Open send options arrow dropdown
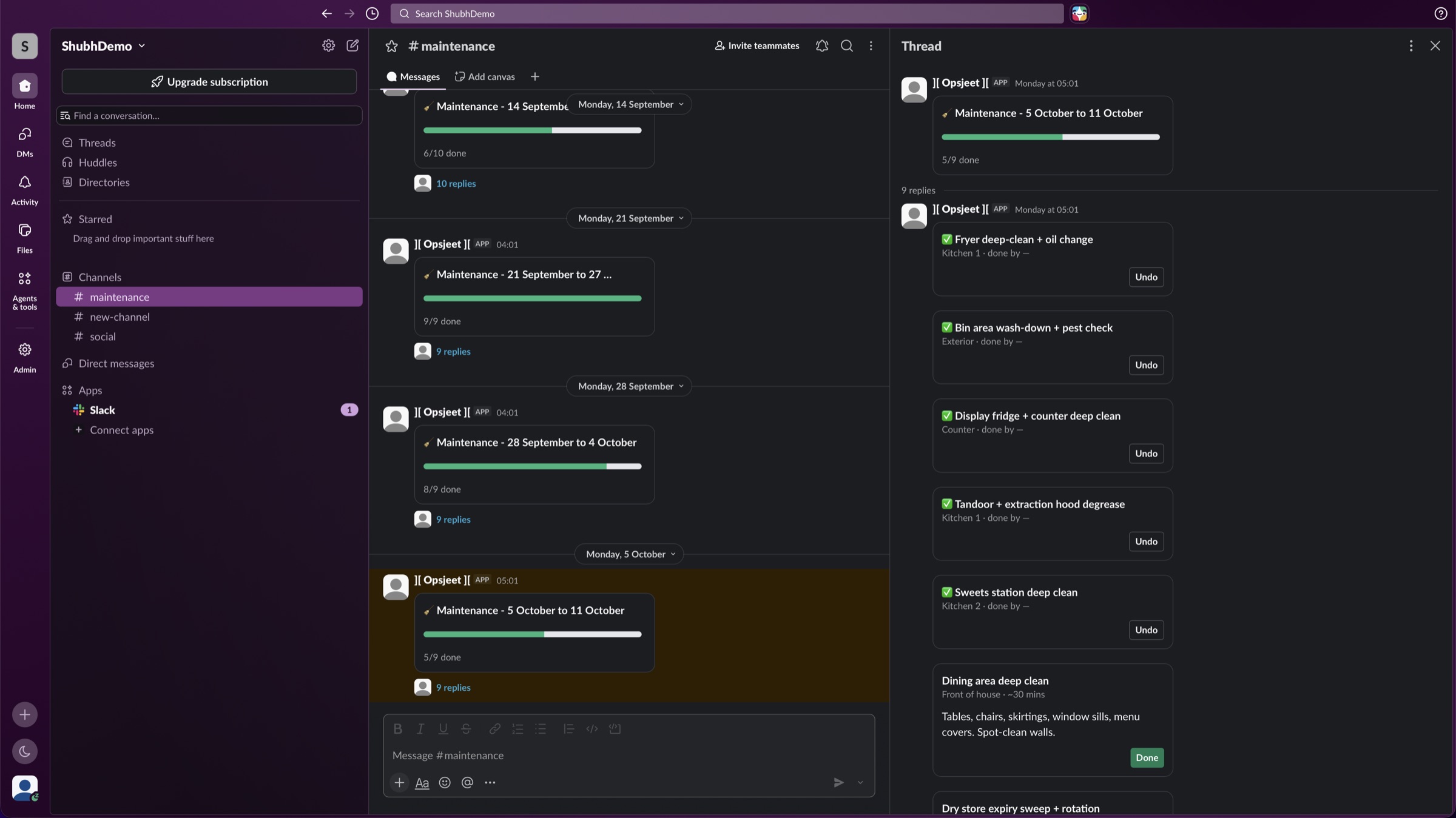1456x818 pixels. tap(860, 783)
